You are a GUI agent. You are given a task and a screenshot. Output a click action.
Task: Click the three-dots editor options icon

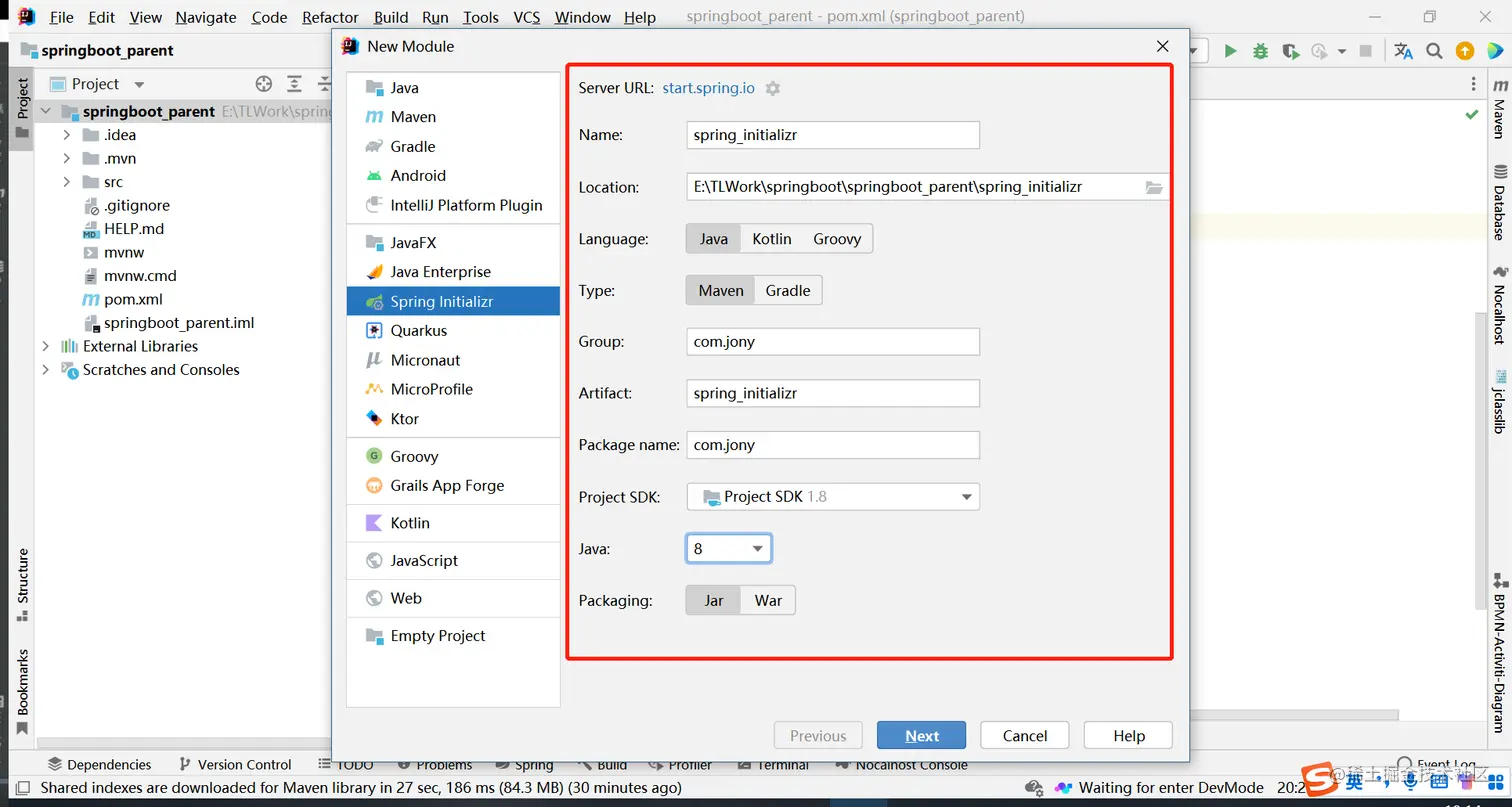tap(1473, 84)
